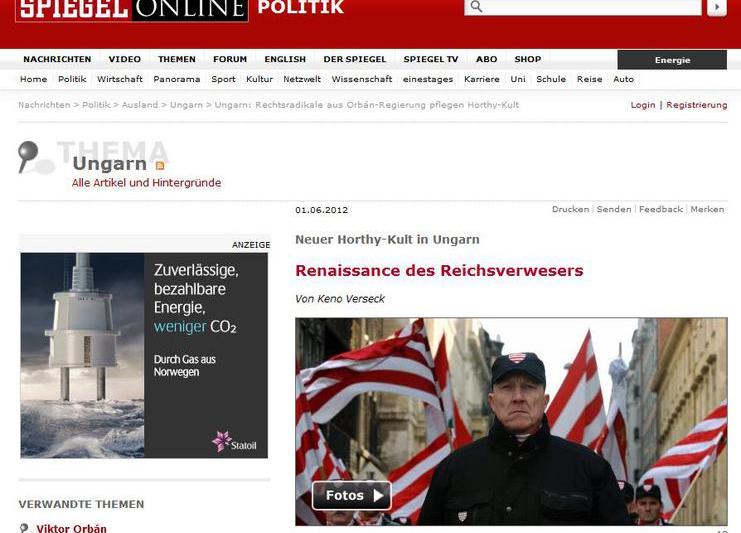Click the Spiegel Online logo
Screen dimensions: 741x533
132,9
